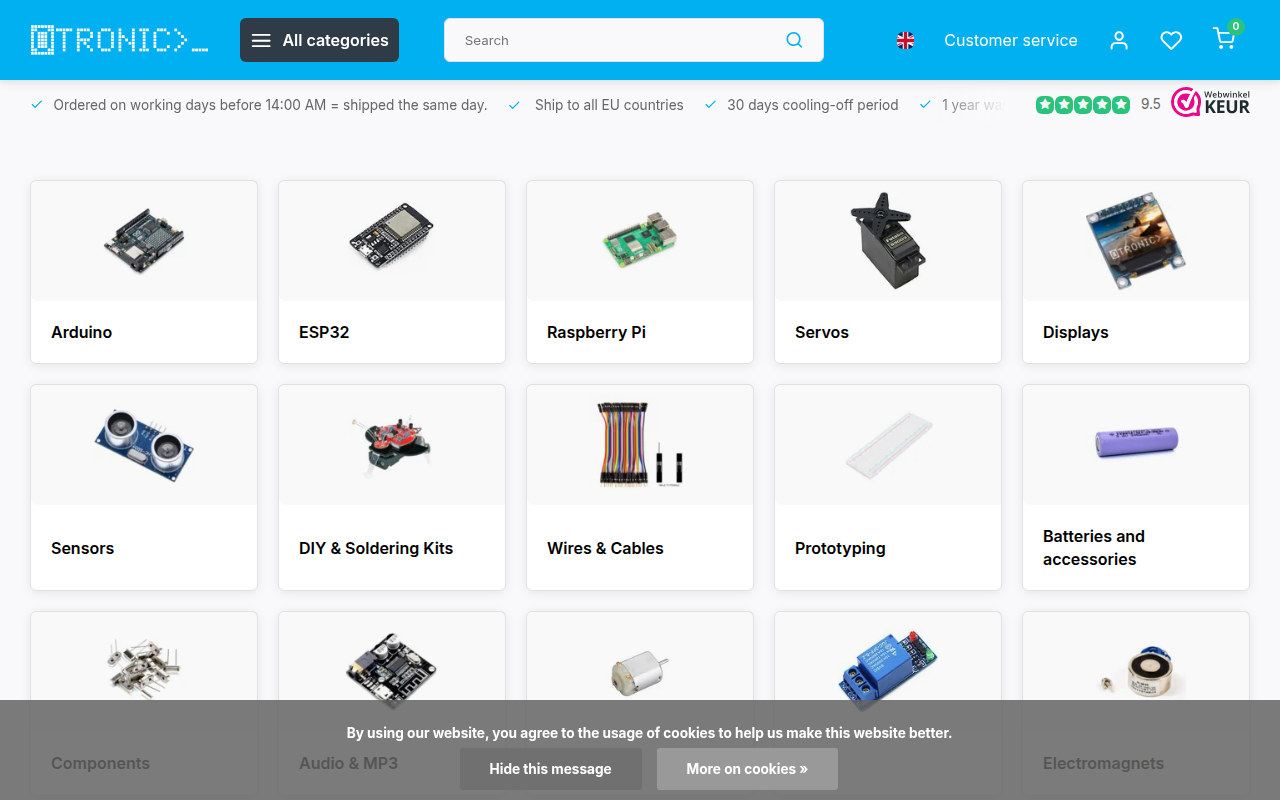Open the shopping cart icon
The height and width of the screenshot is (800, 1280).
[x=1224, y=39]
